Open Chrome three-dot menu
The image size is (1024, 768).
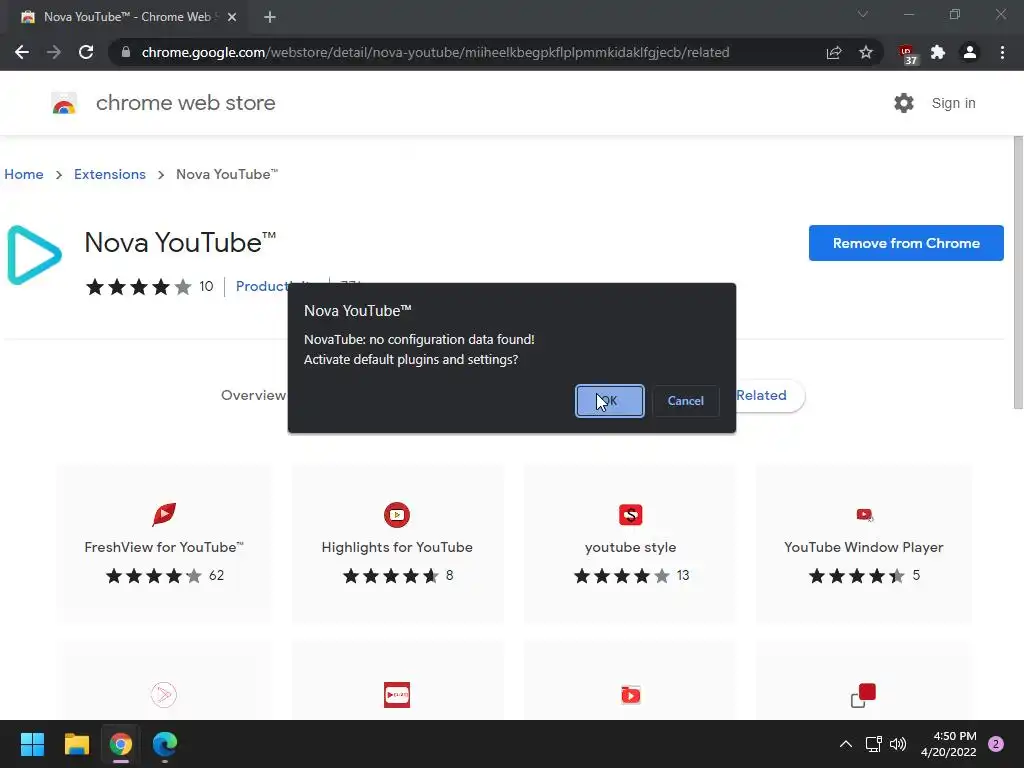coord(1002,52)
